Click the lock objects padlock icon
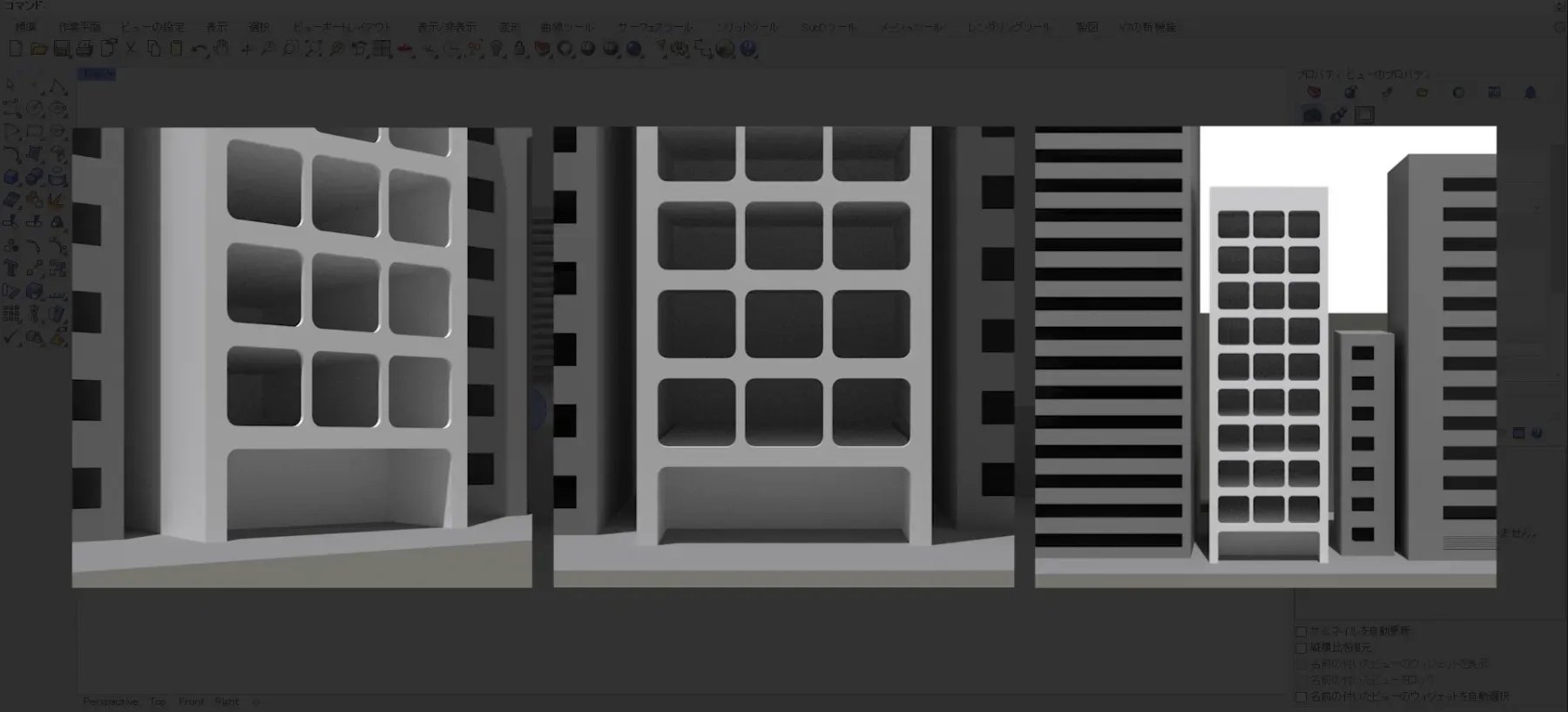The width and height of the screenshot is (1568, 712). [519, 50]
